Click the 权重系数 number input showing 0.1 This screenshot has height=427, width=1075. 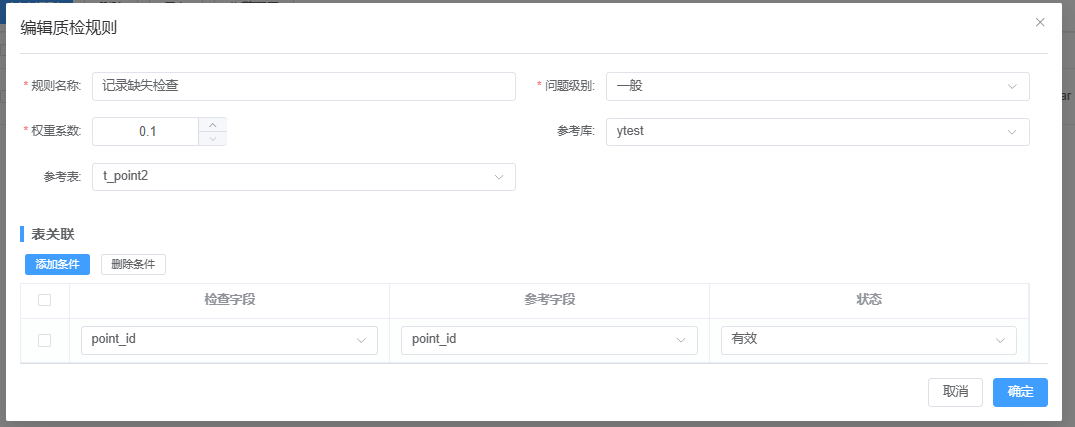(147, 131)
